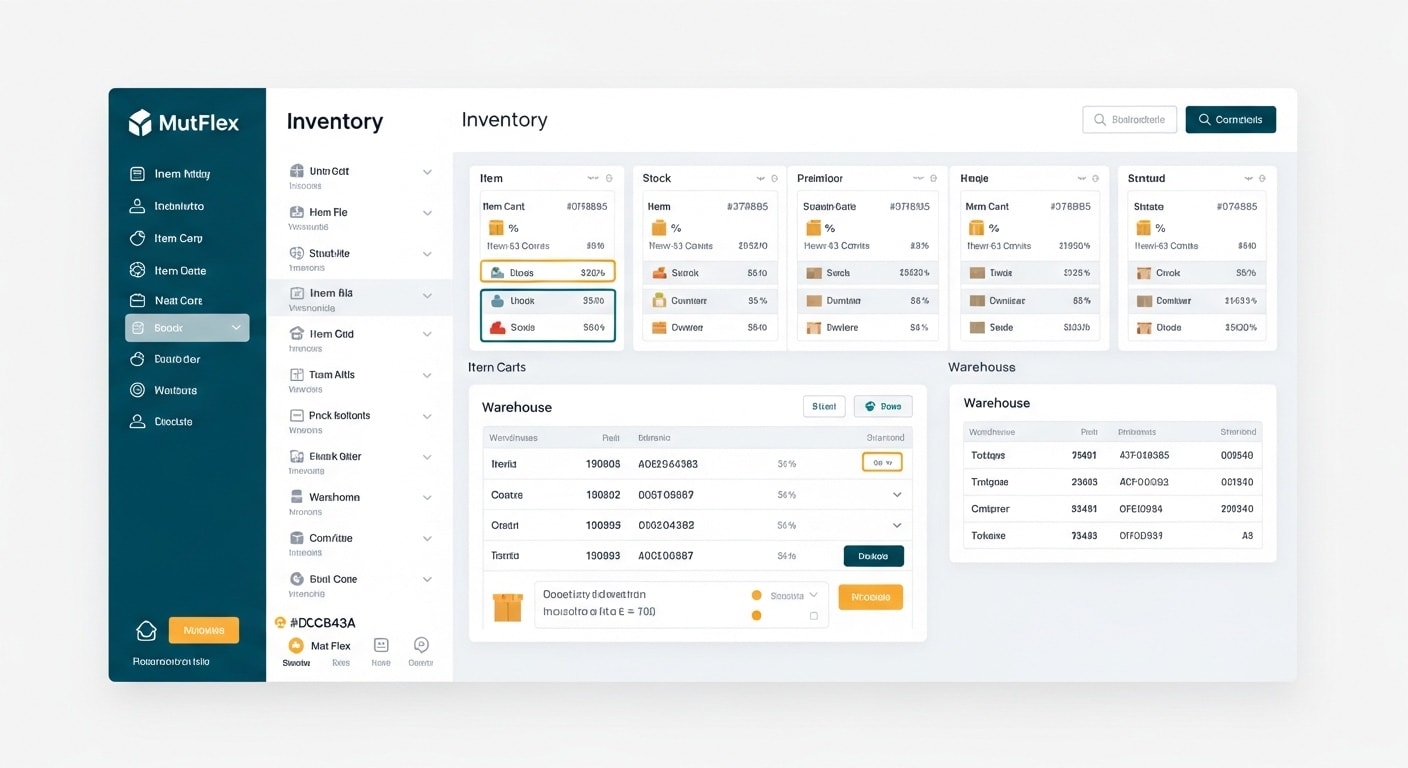
Task: Click the Stient button
Action: pyautogui.click(x=824, y=406)
